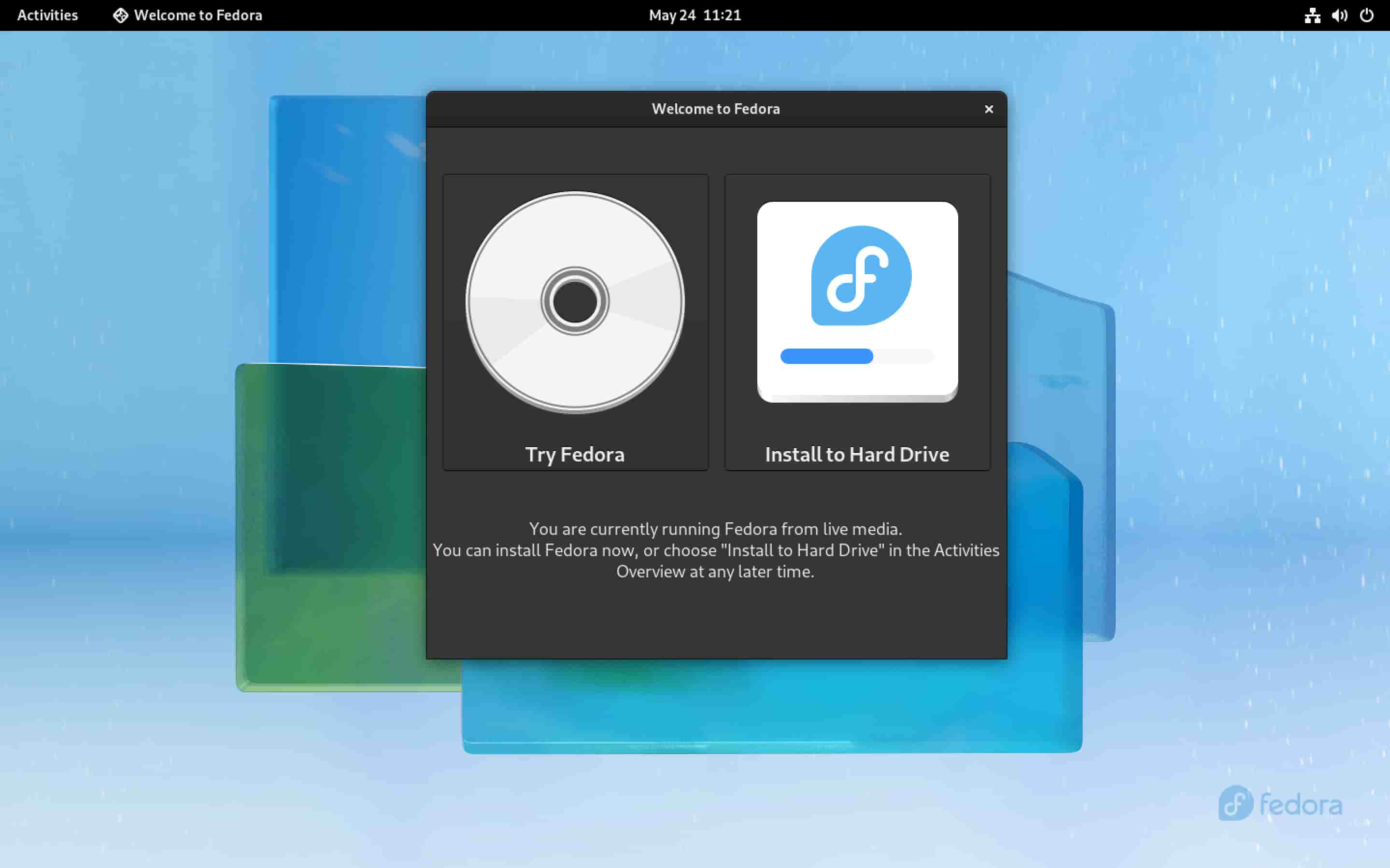Click the "running Fedora from live media" line
Viewport: 1390px width, 868px height.
[x=715, y=528]
